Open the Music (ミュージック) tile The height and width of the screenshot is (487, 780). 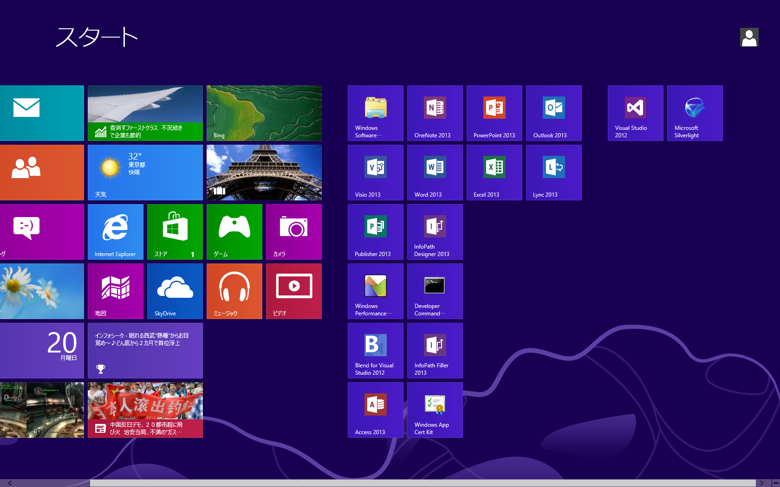[x=234, y=291]
